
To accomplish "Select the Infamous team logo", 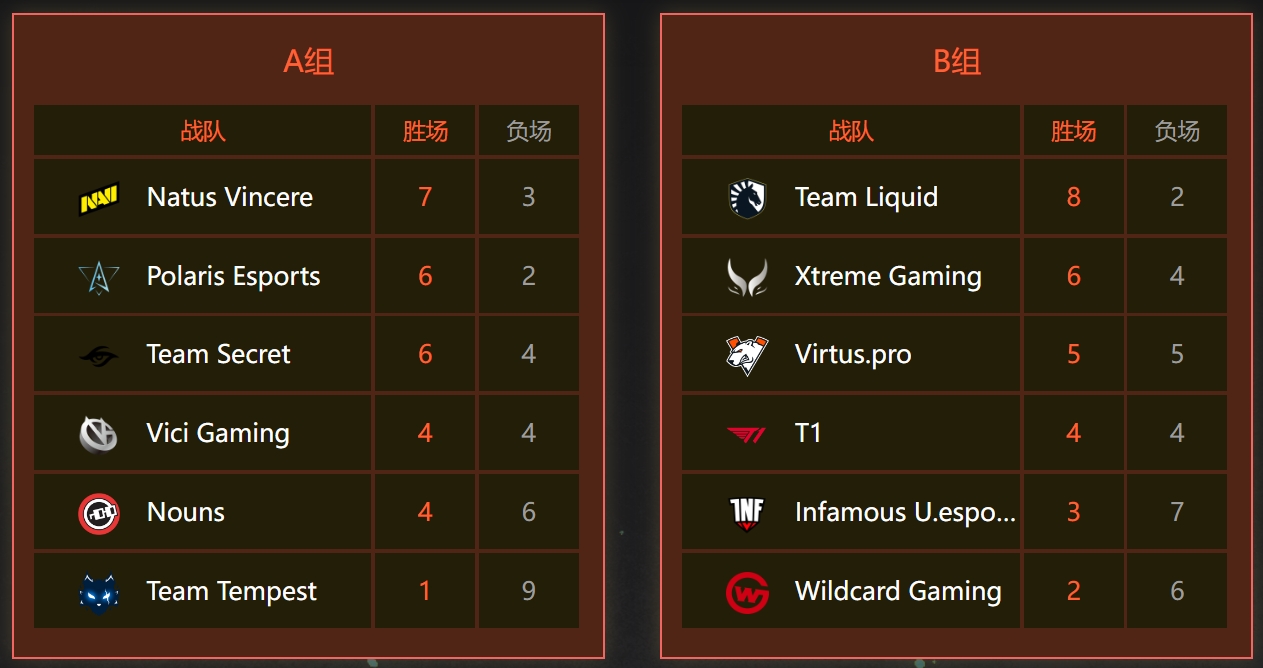I will (747, 513).
